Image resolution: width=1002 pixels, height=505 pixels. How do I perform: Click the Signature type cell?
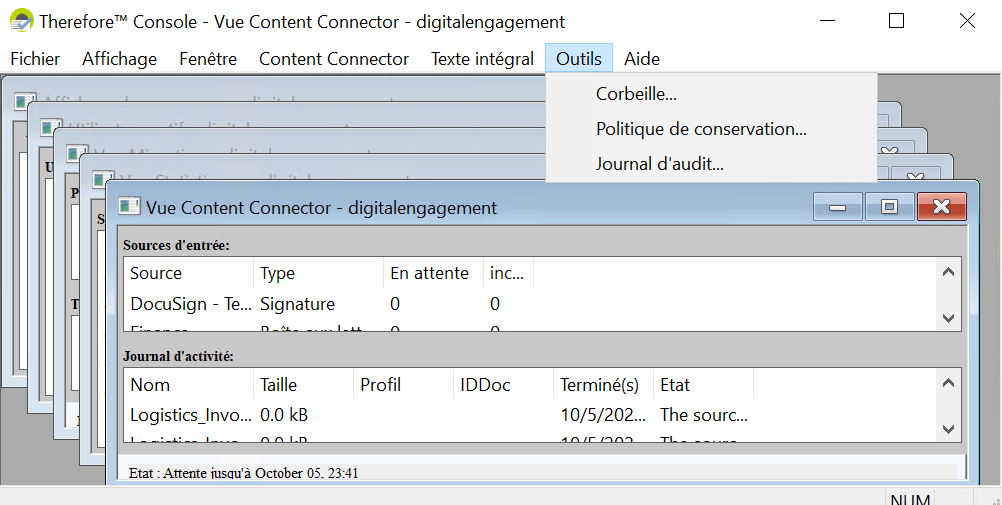(x=297, y=304)
